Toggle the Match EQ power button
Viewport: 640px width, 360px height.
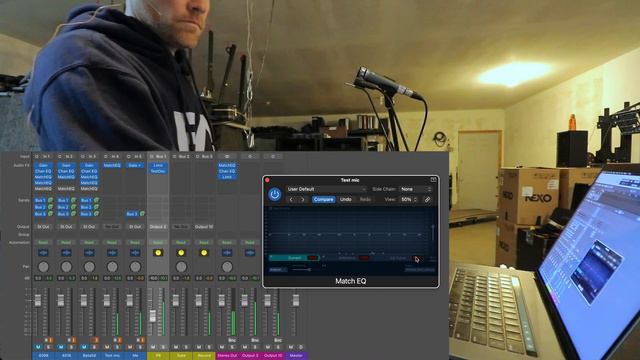(275, 194)
